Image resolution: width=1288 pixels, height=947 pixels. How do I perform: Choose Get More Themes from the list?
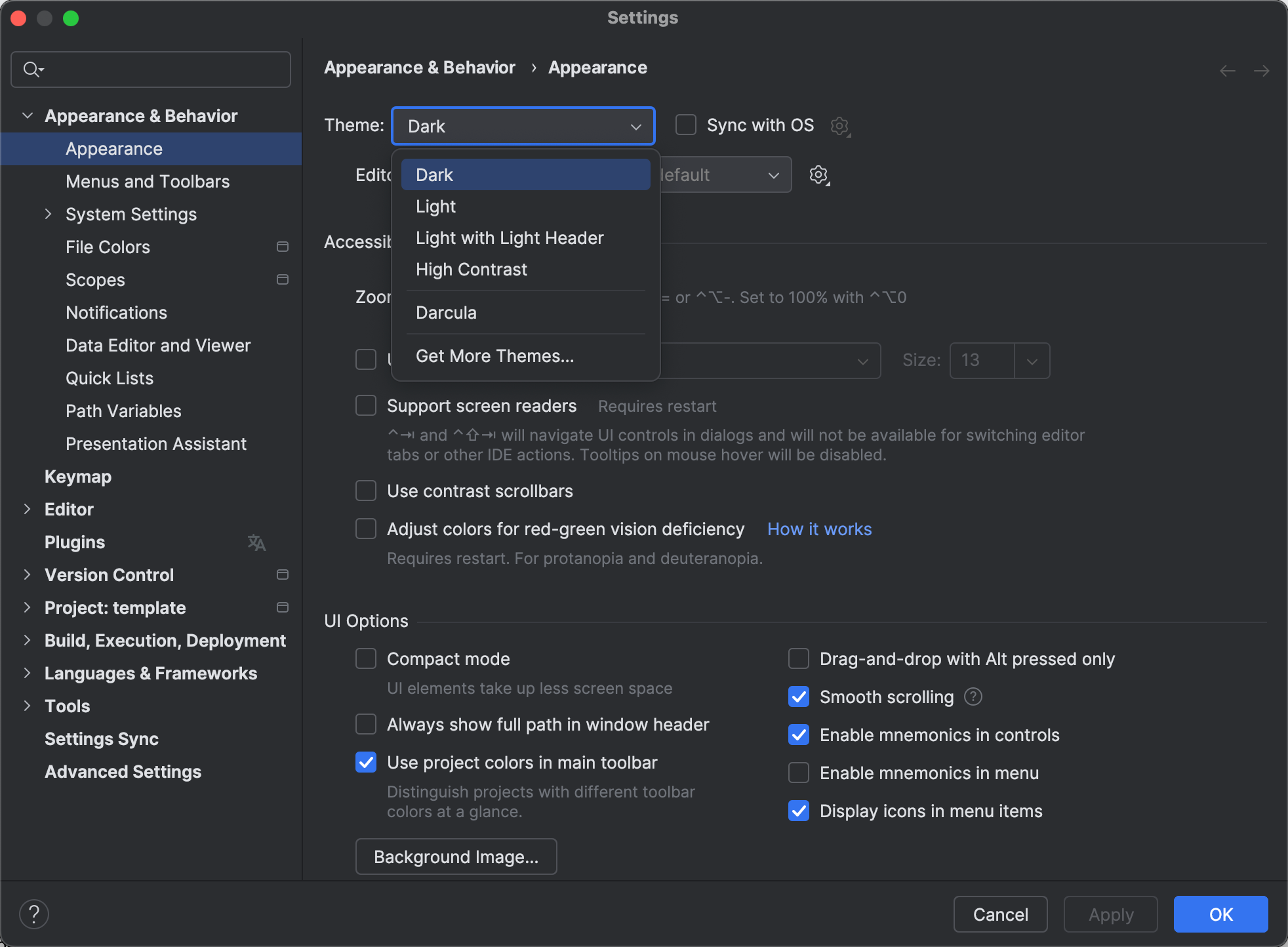coord(494,355)
